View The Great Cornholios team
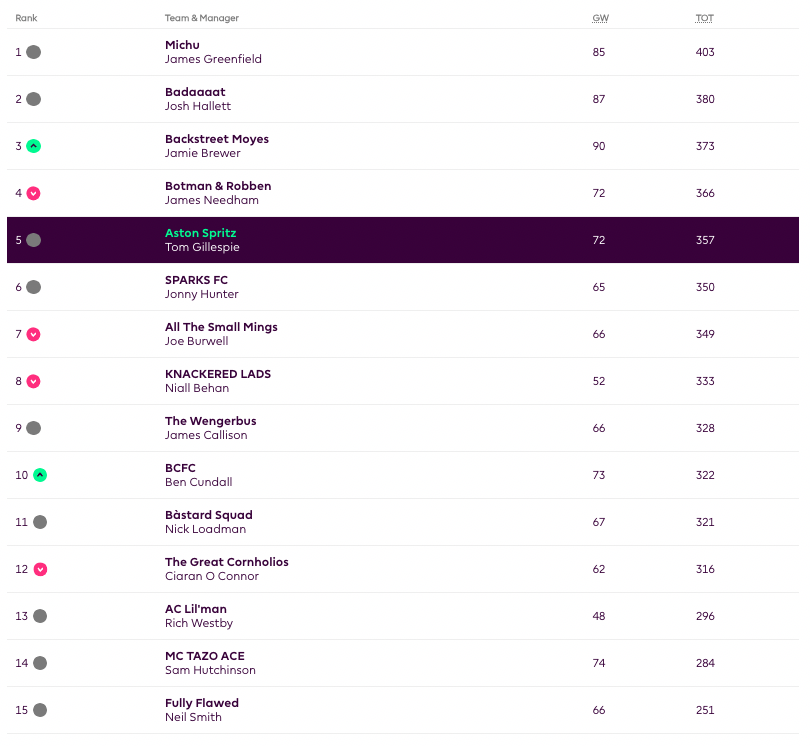The image size is (810, 746). tap(227, 562)
